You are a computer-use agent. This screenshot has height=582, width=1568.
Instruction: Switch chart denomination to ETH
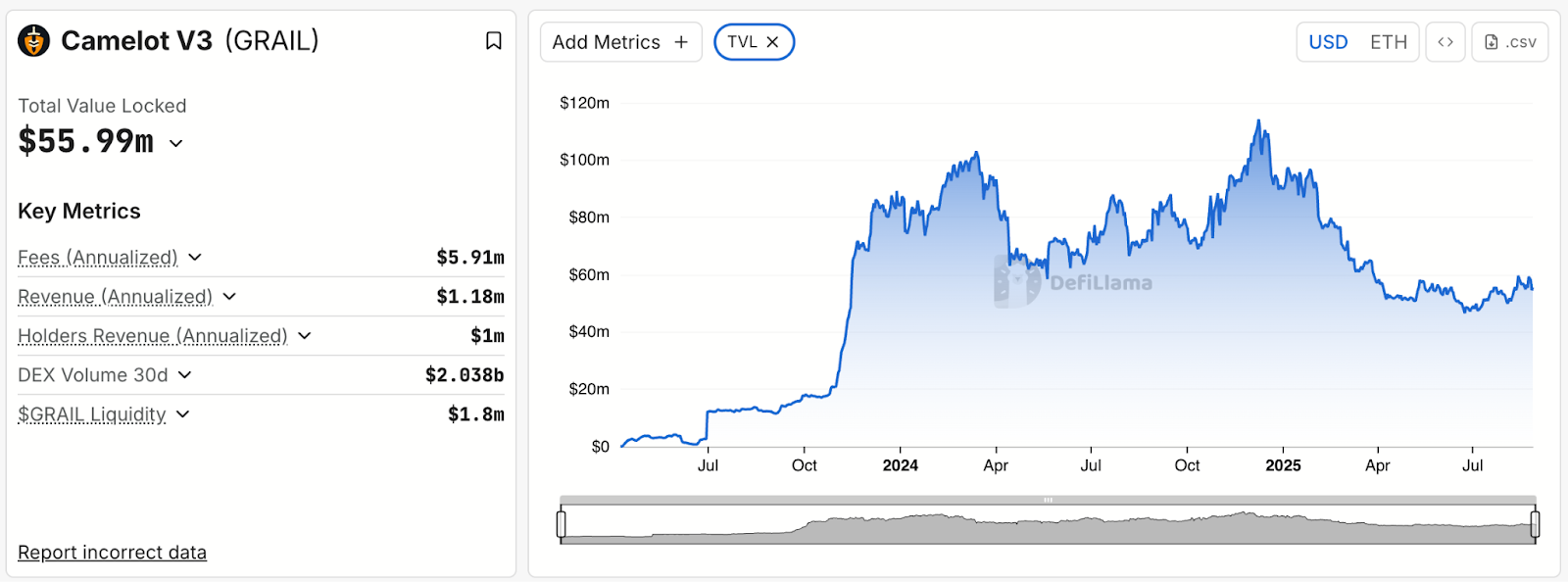1388,42
